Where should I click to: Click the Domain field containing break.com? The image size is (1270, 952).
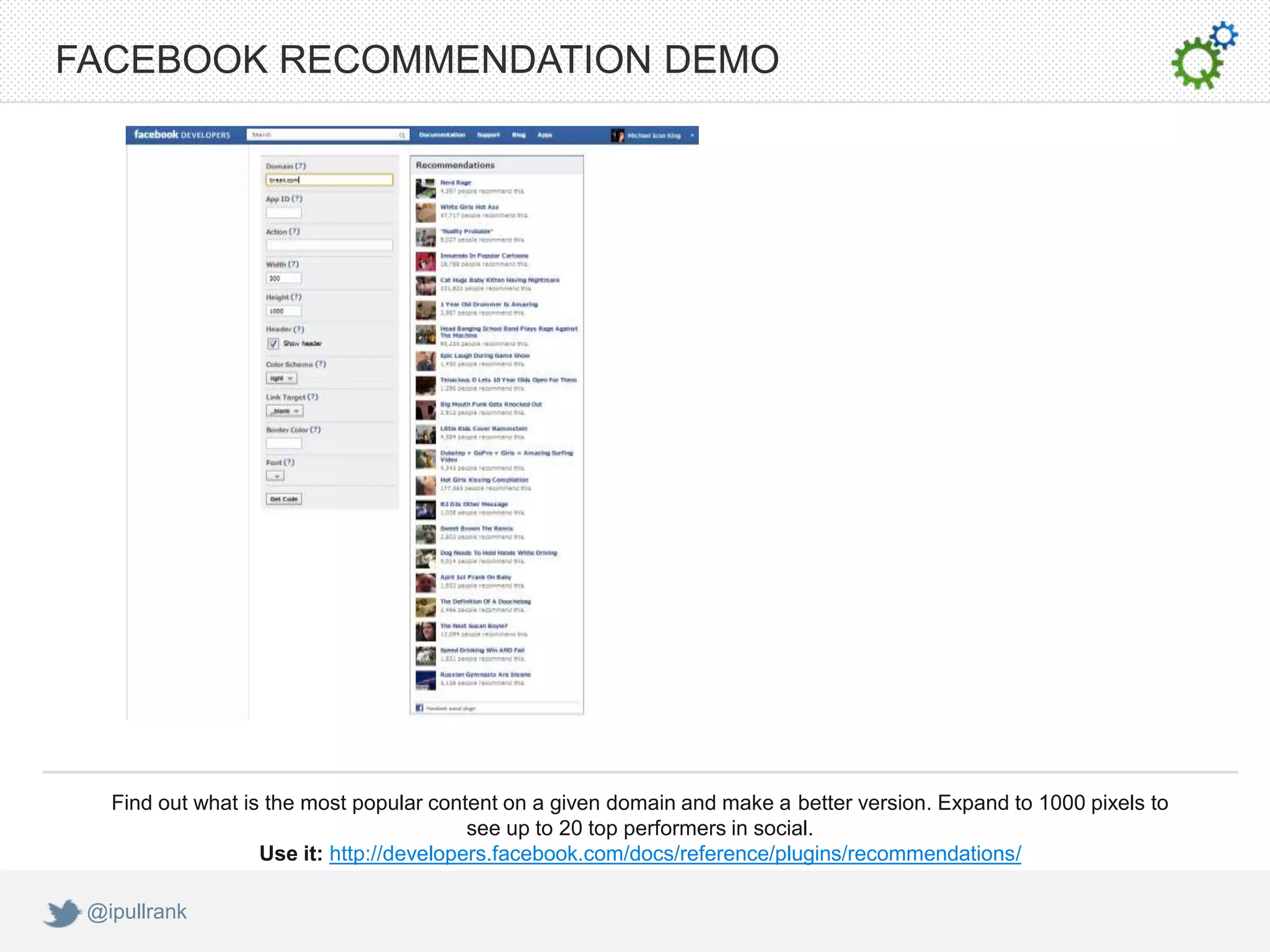click(329, 180)
